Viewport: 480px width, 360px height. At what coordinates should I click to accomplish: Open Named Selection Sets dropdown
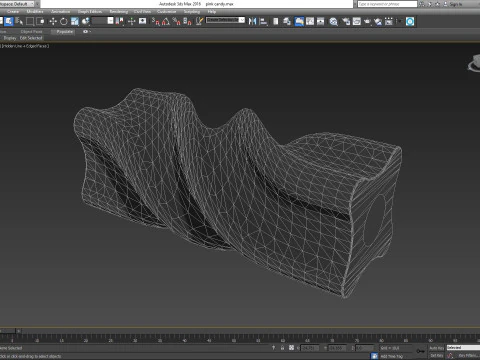click(x=225, y=20)
